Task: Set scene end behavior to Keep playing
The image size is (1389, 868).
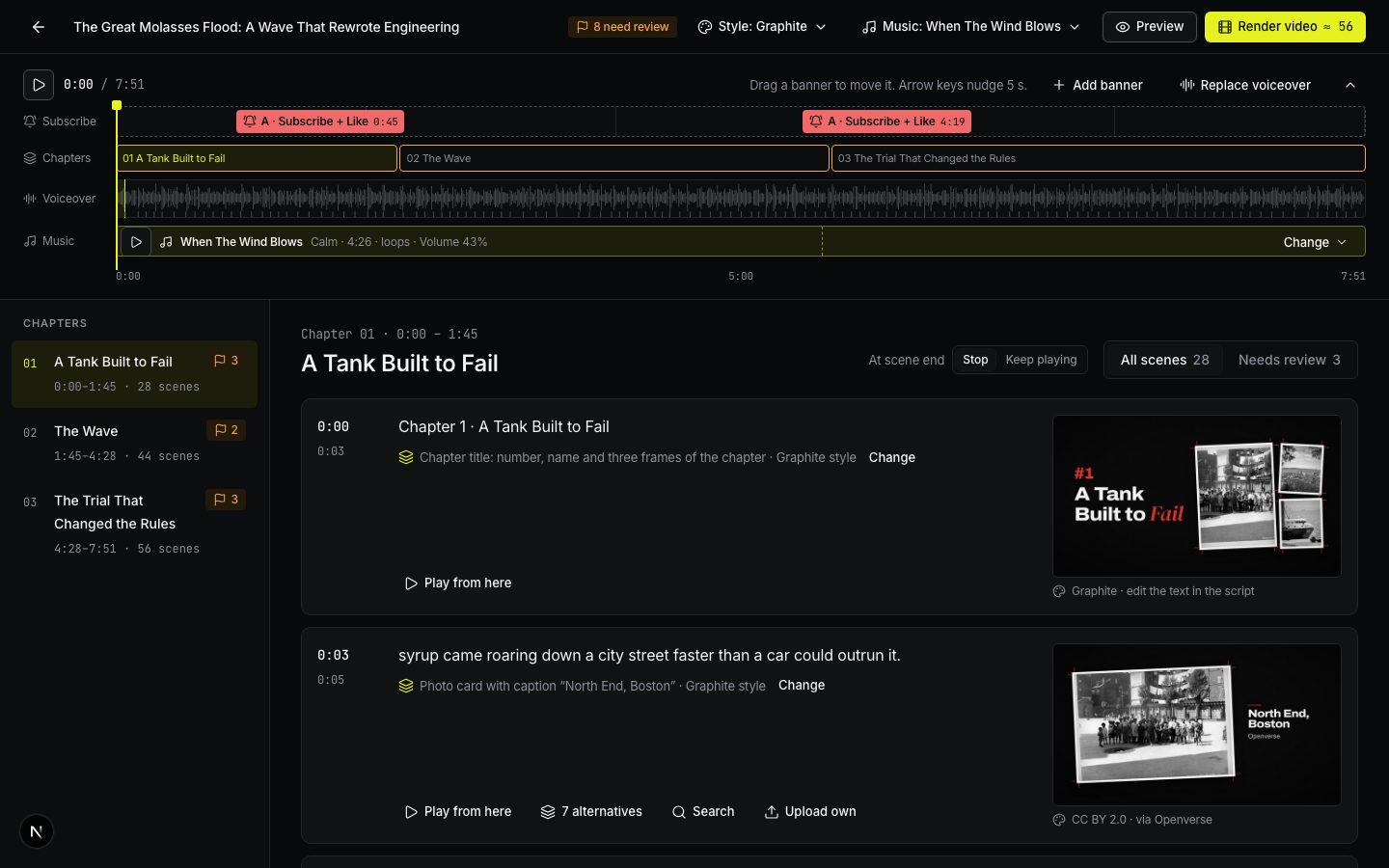Action: (1041, 360)
